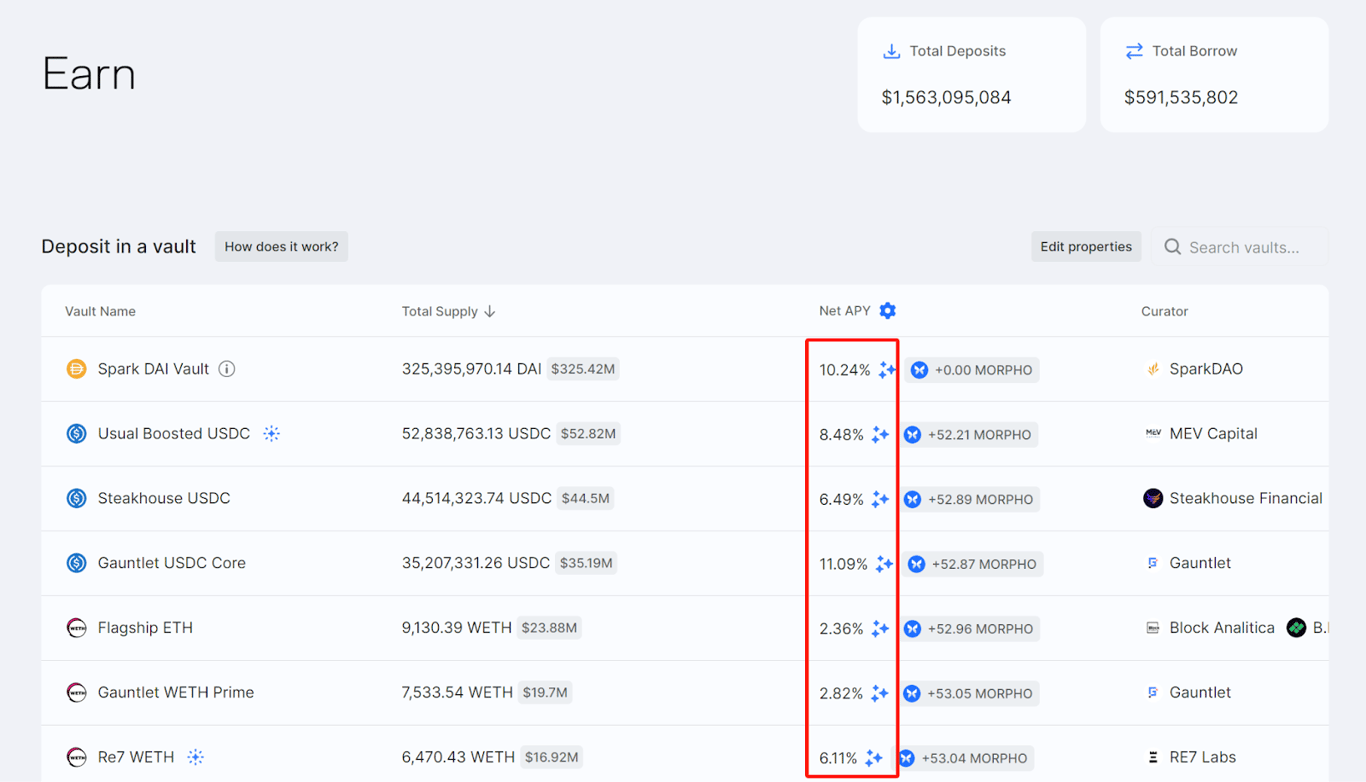
Task: Click info icon beside Spark DAI Vault
Action: tap(227, 369)
